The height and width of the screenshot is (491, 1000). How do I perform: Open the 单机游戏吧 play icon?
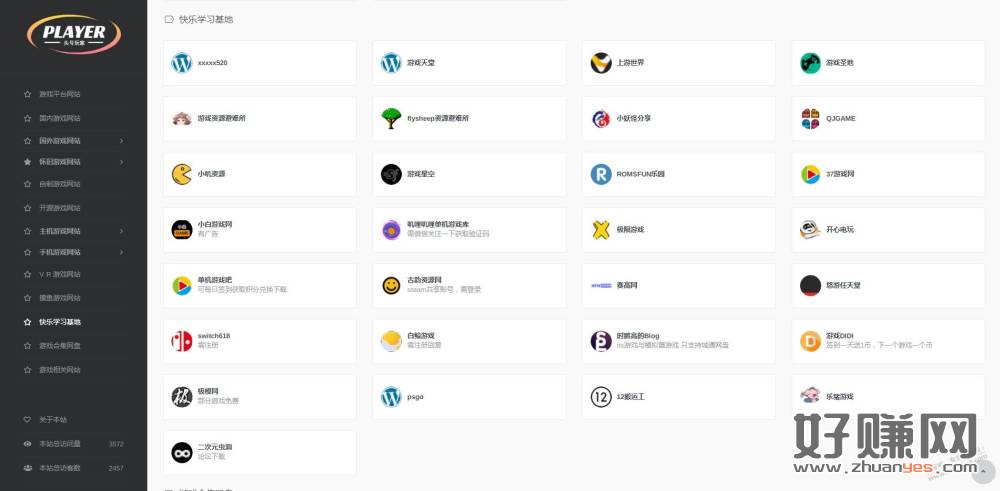[x=182, y=285]
